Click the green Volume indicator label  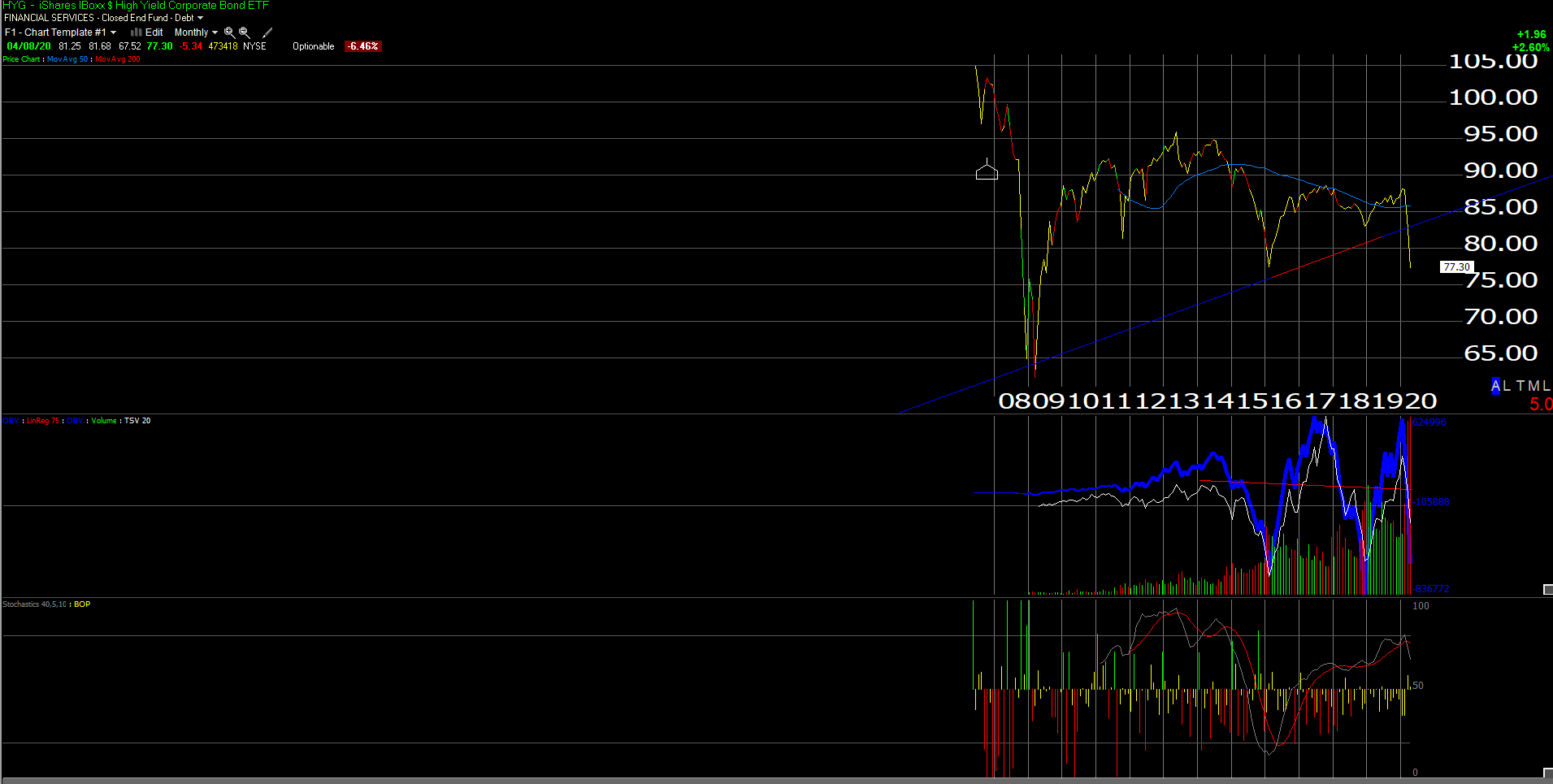click(x=104, y=421)
